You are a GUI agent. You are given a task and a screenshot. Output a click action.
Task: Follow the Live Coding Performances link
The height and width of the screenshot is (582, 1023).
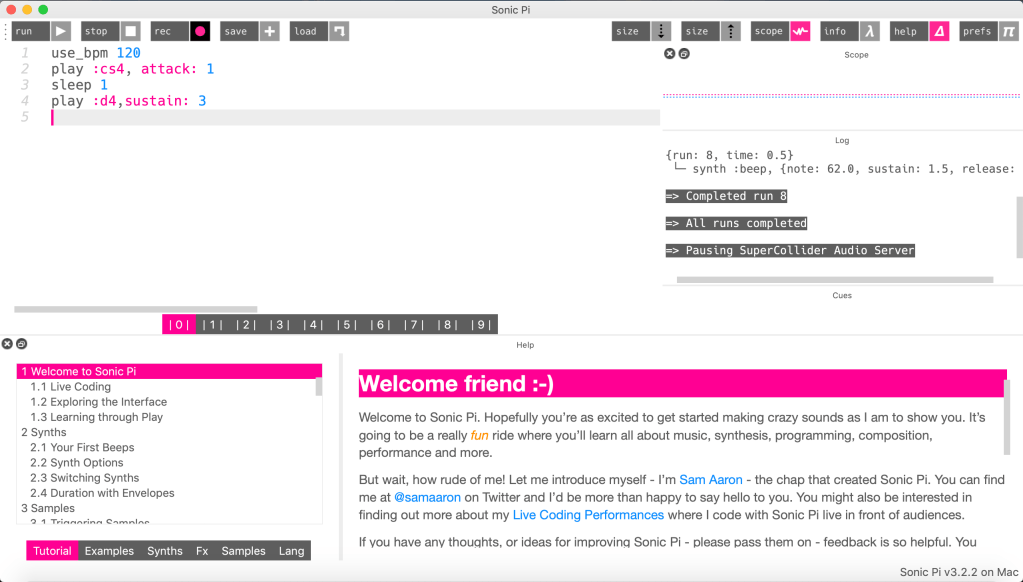588,515
